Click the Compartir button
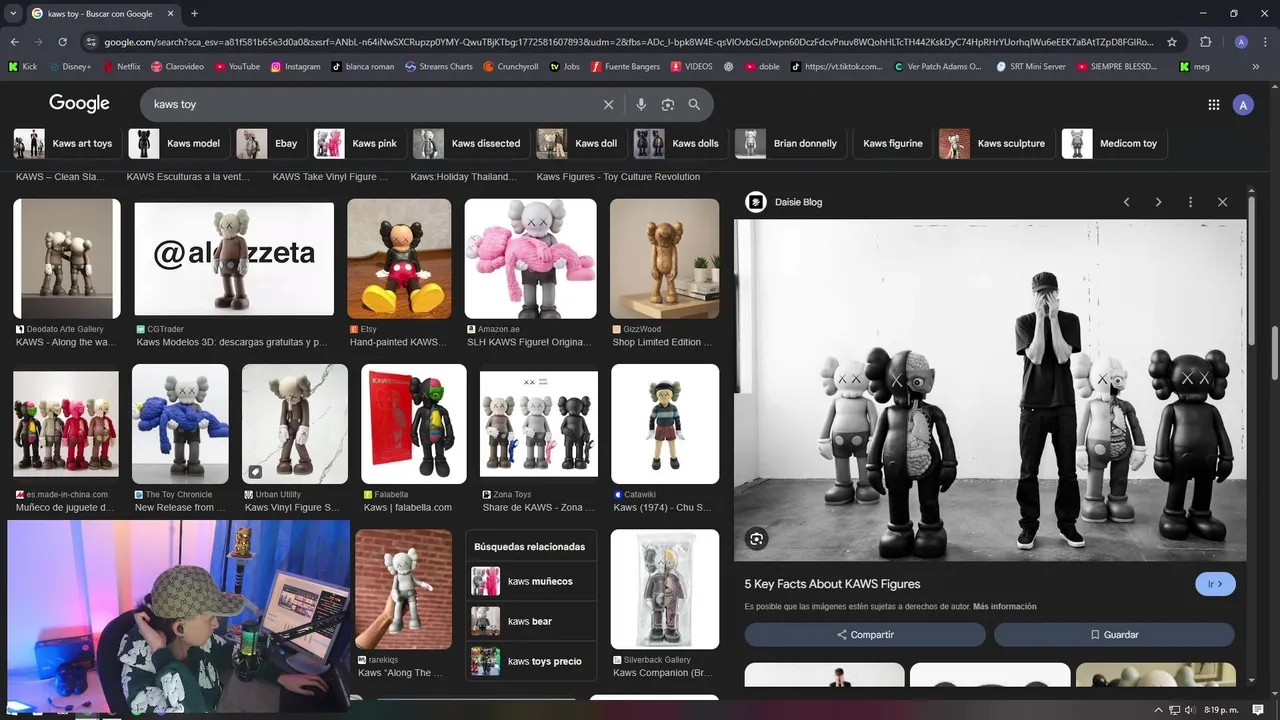 [x=865, y=635]
